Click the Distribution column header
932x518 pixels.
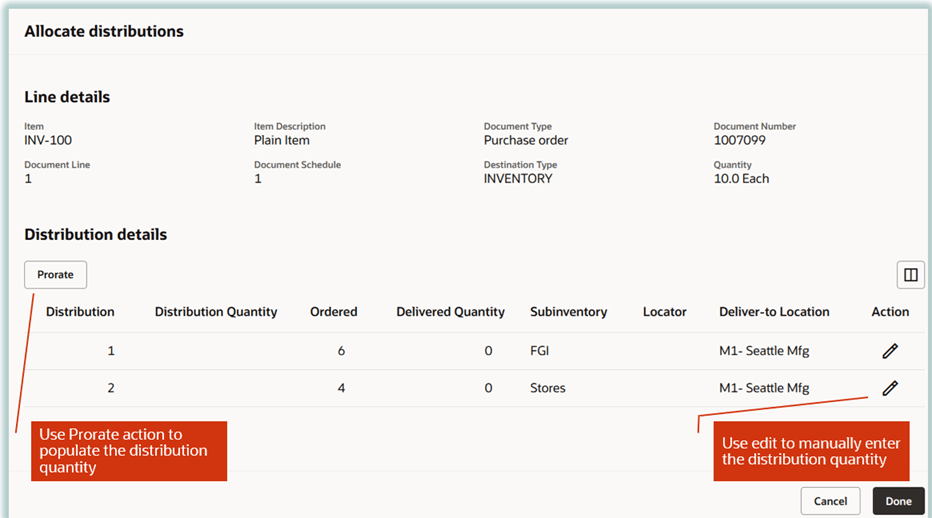(80, 312)
